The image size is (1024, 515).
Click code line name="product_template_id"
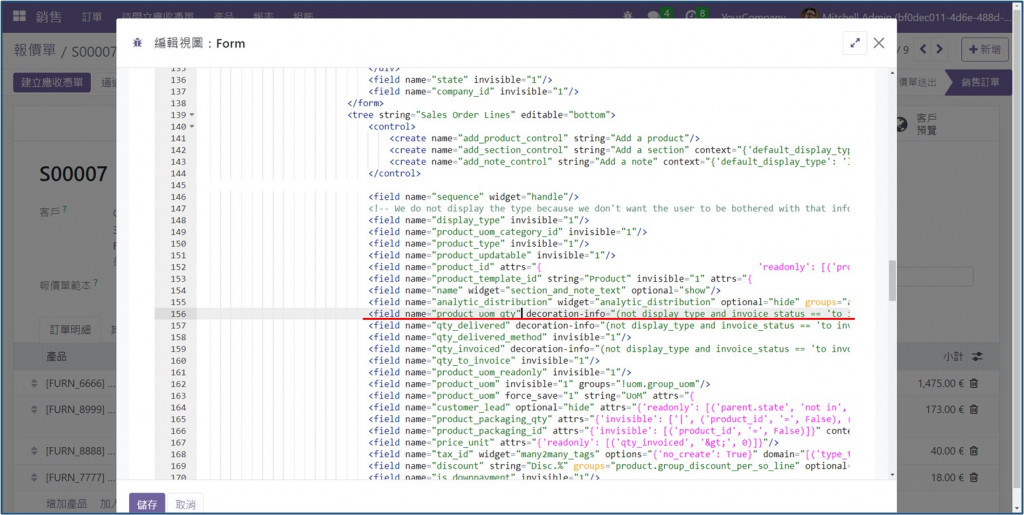pyautogui.click(x=560, y=279)
